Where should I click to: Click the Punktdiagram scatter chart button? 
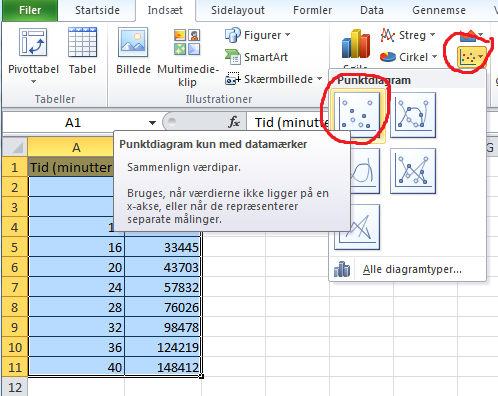point(471,58)
